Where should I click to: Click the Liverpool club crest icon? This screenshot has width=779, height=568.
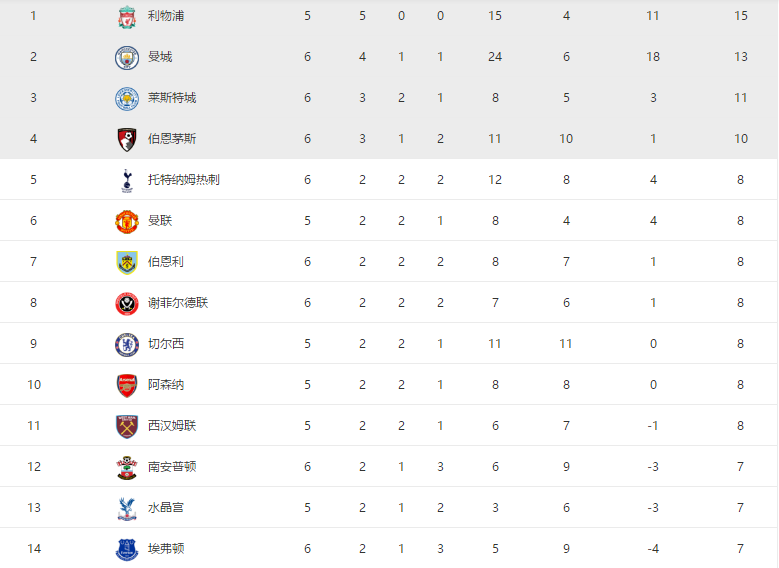pos(126,16)
